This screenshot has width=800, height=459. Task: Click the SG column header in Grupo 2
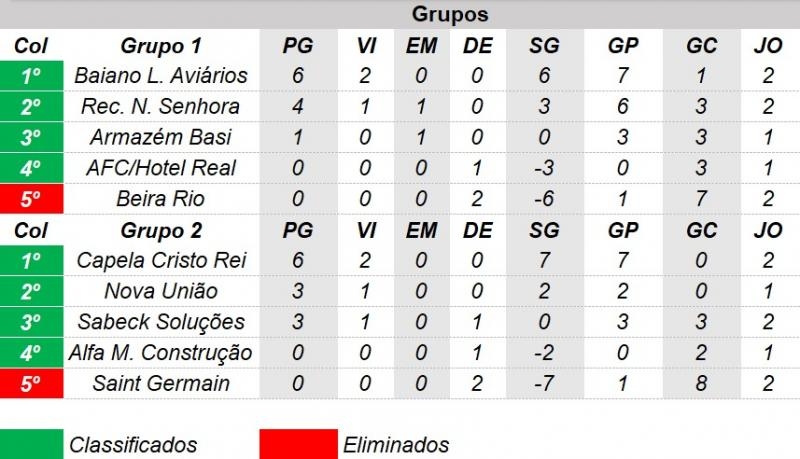(544, 231)
